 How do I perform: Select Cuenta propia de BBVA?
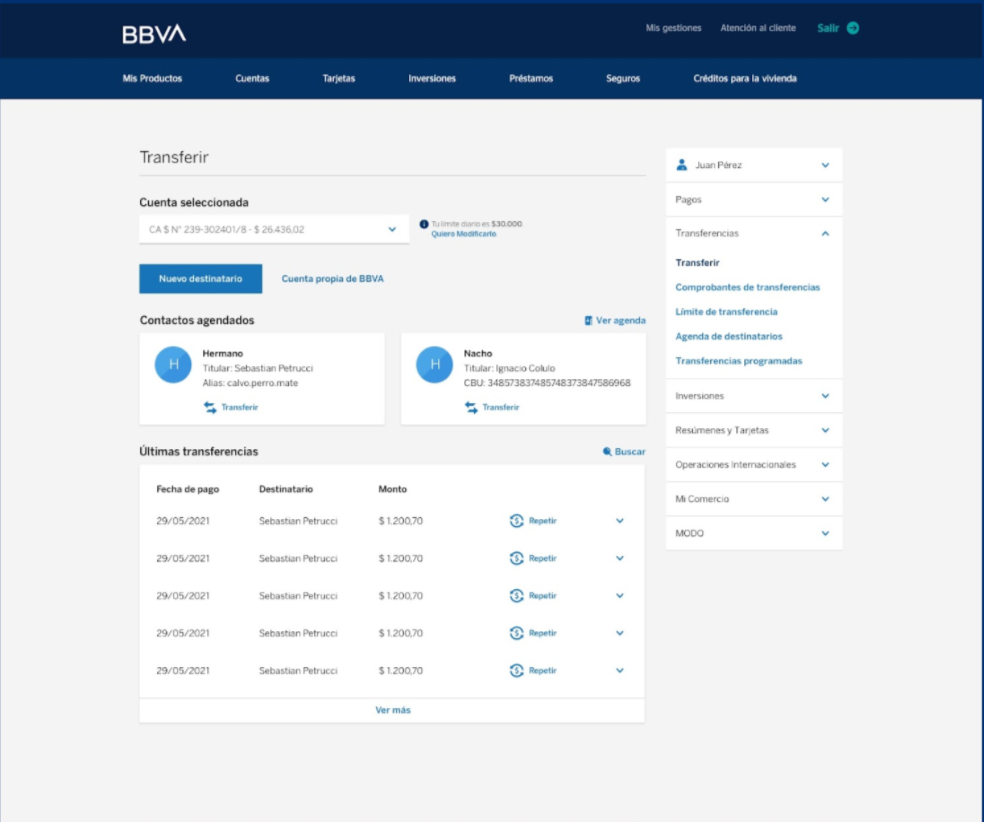[x=333, y=279]
